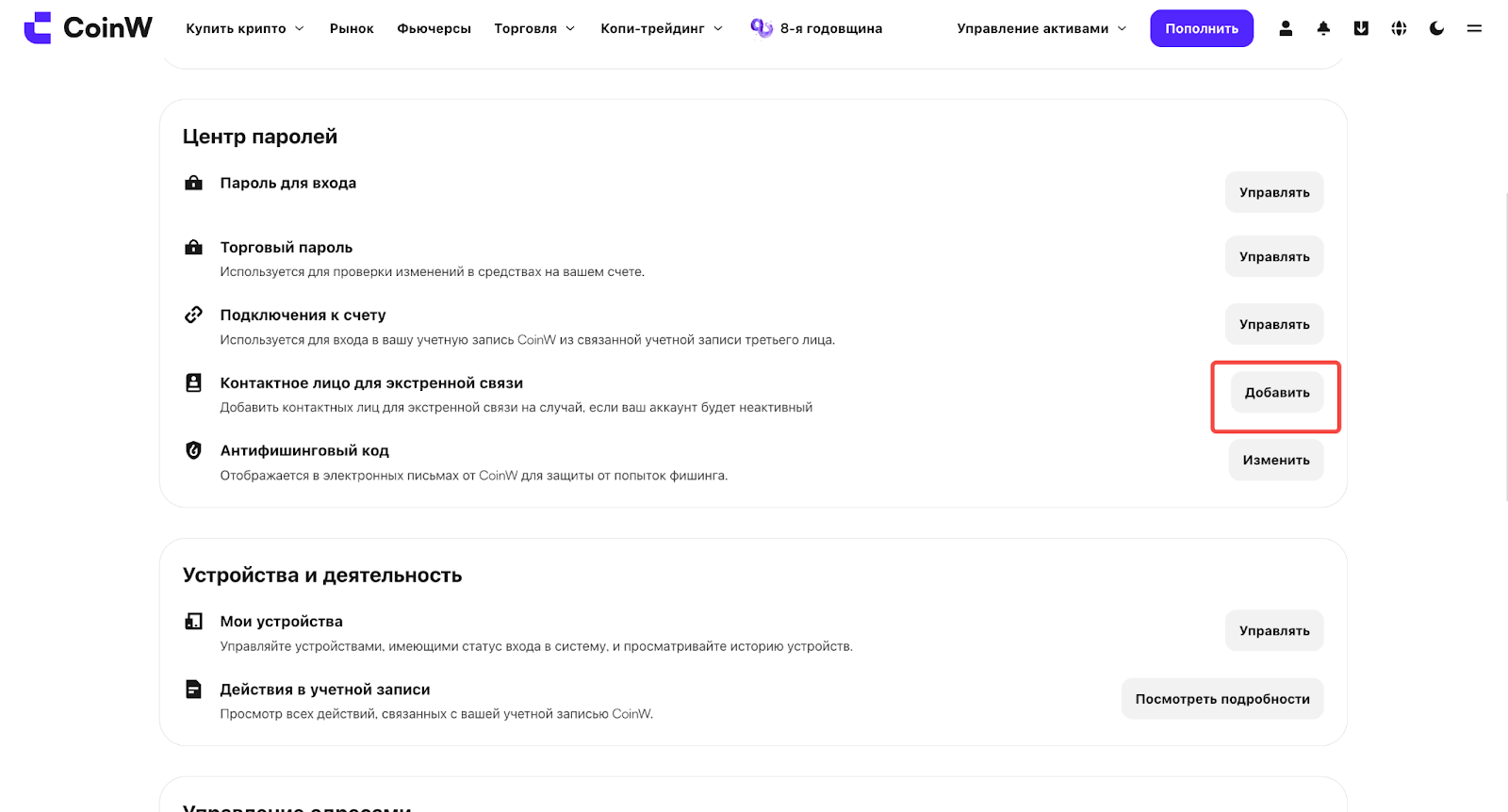Open the user profile icon
The height and width of the screenshot is (812, 1508).
coord(1286,28)
